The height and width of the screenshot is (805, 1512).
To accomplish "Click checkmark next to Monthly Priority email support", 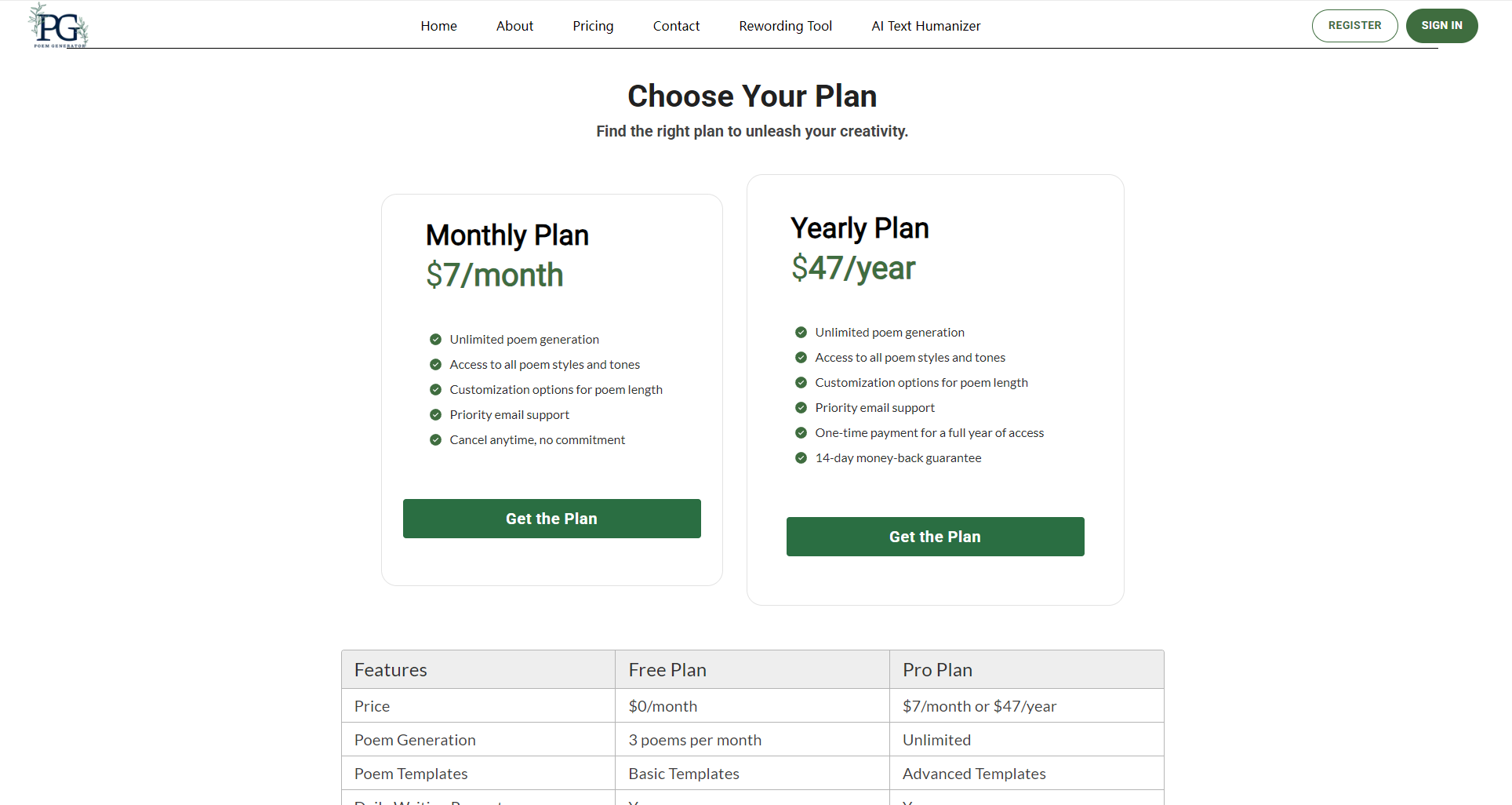I will [435, 415].
